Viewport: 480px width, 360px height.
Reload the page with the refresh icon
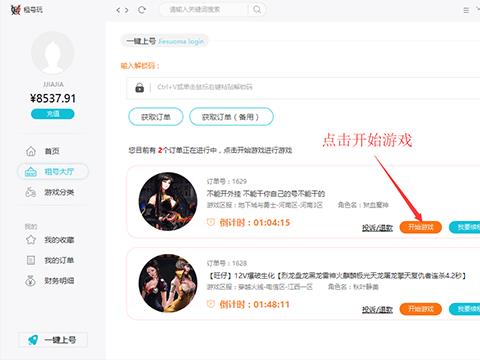click(x=142, y=10)
